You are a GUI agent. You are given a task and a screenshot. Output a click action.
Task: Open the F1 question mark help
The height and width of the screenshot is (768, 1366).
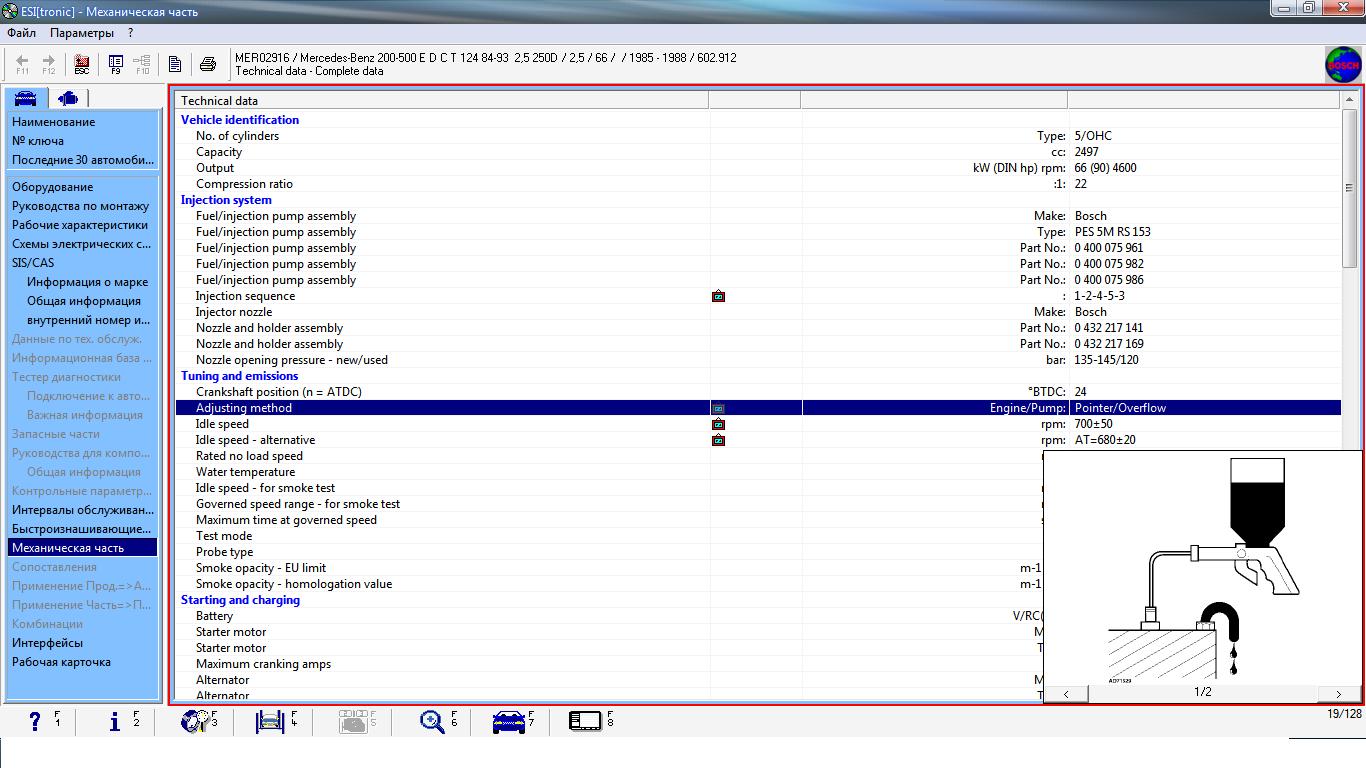tap(36, 721)
